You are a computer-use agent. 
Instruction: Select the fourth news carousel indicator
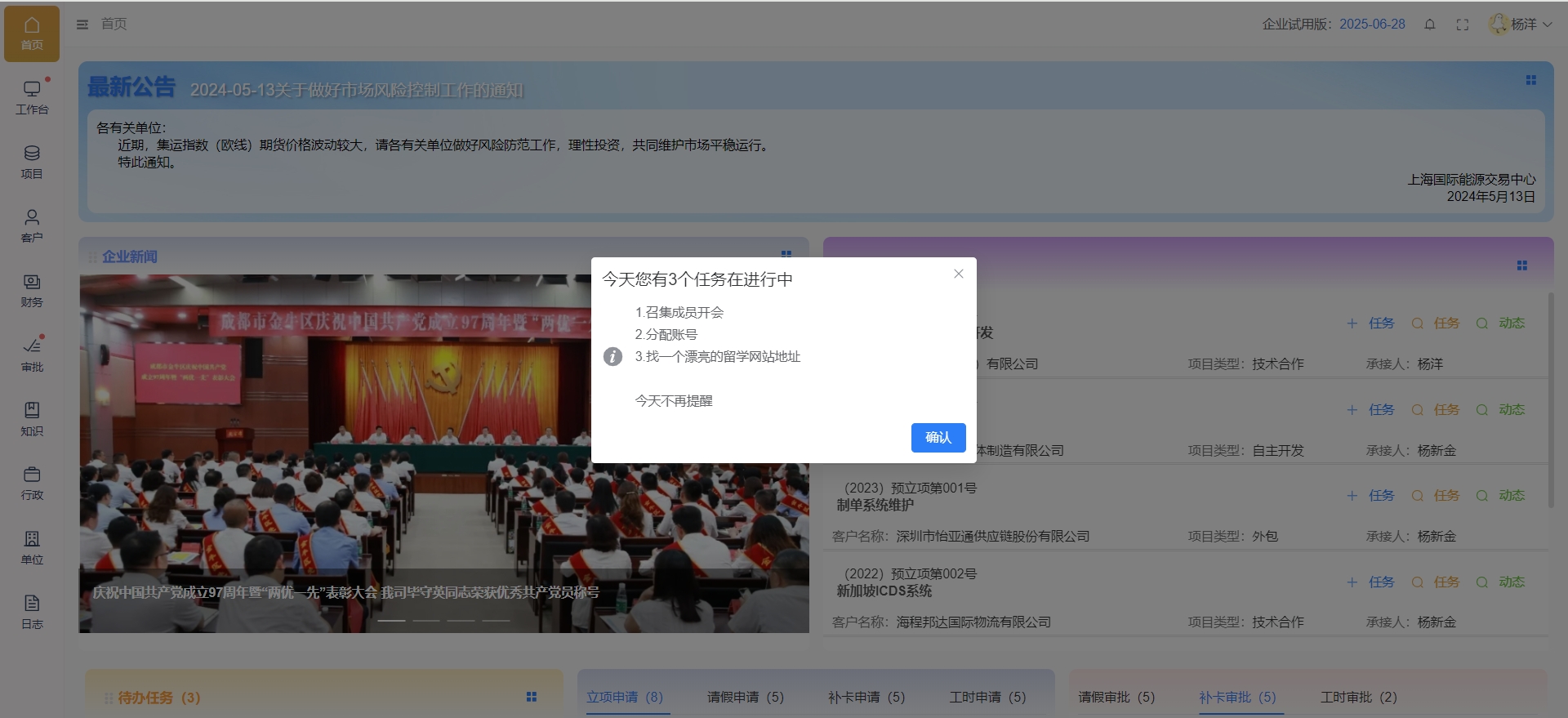tap(496, 621)
